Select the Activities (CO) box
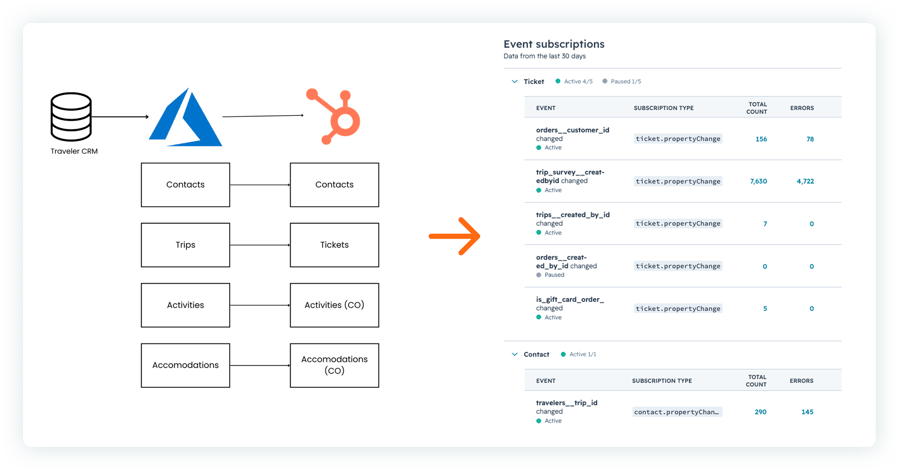 (335, 305)
